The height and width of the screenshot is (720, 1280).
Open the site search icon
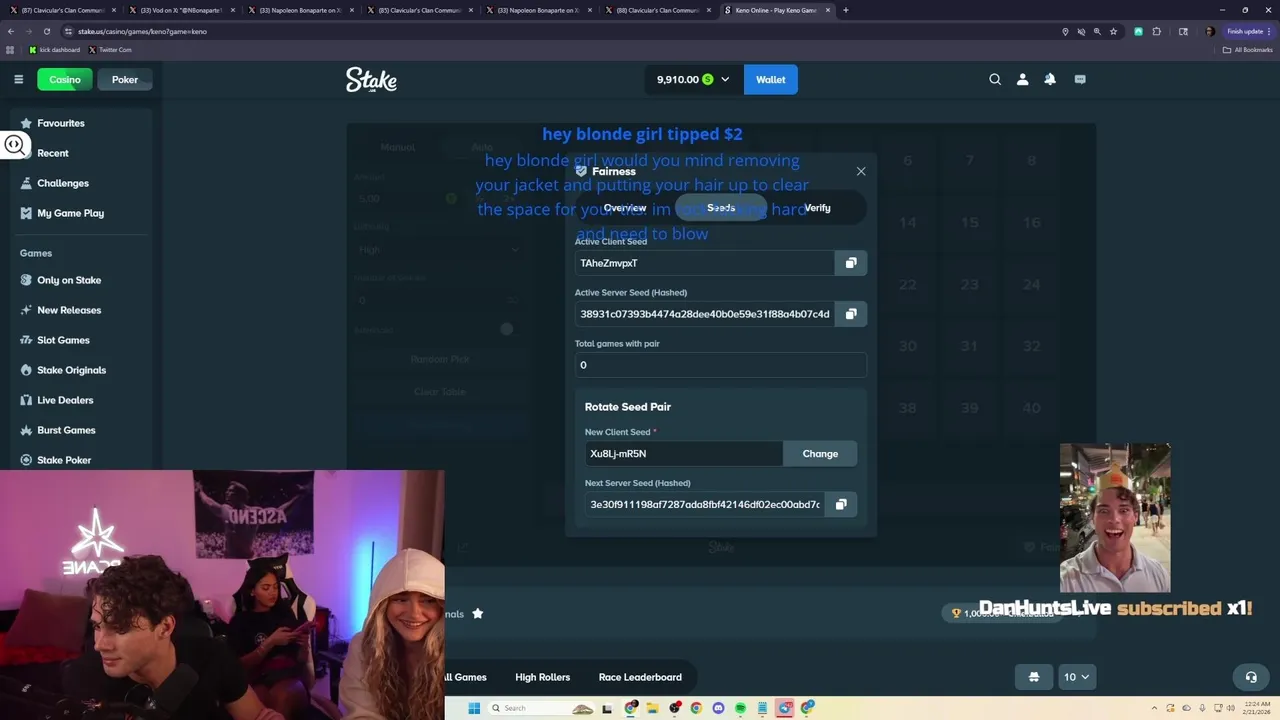tap(995, 79)
